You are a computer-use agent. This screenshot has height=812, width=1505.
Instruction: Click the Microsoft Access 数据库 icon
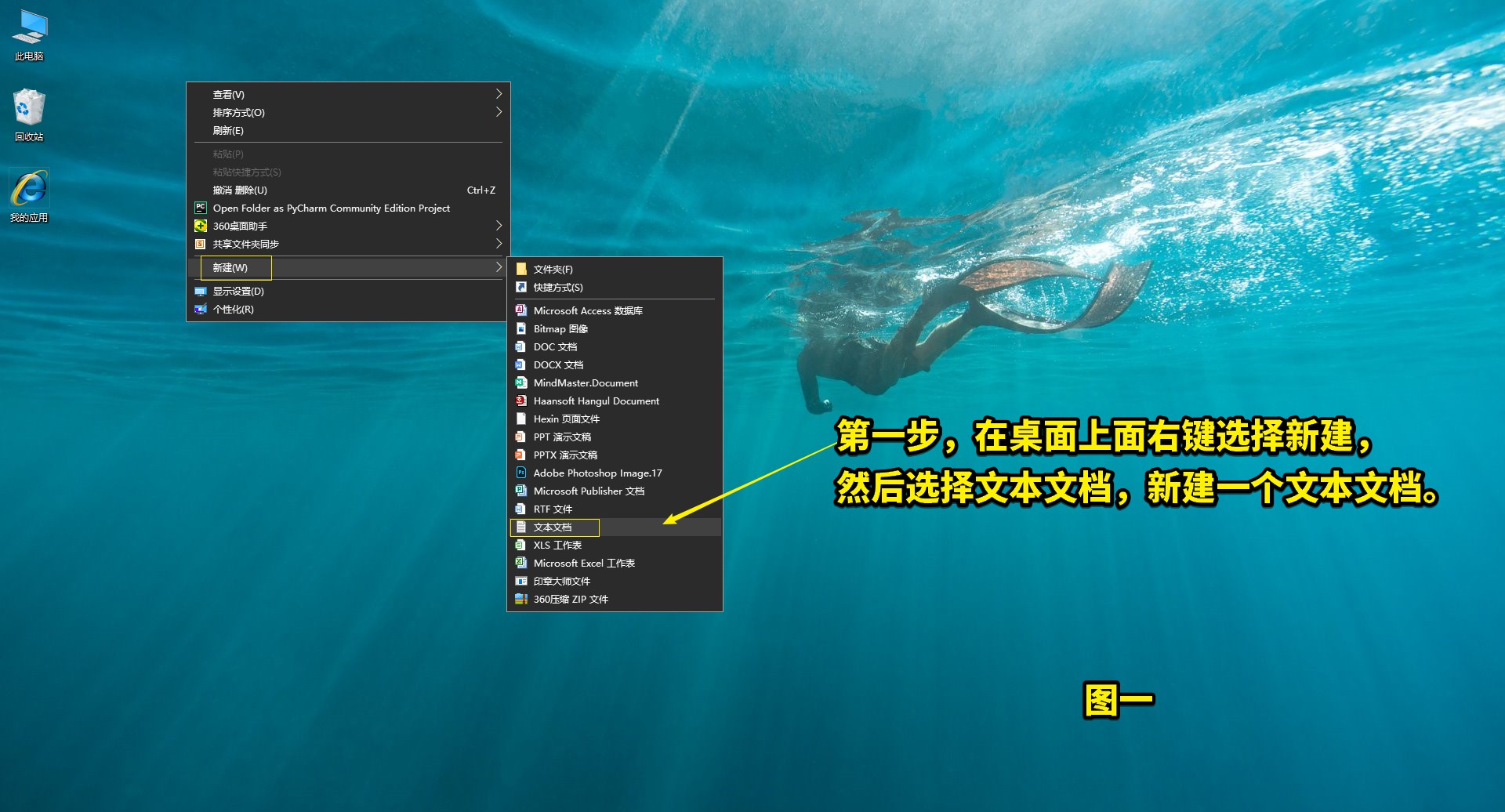[522, 310]
